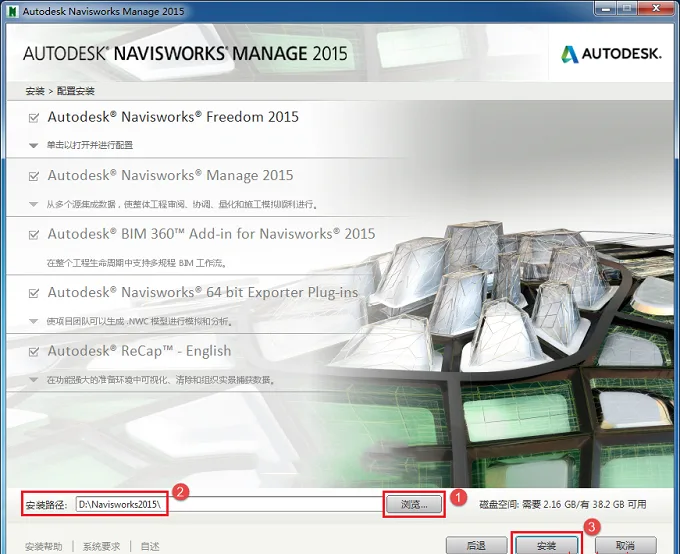Minimize the Navisworks installer window
Viewport: 680px width, 554px height.
pos(605,9)
